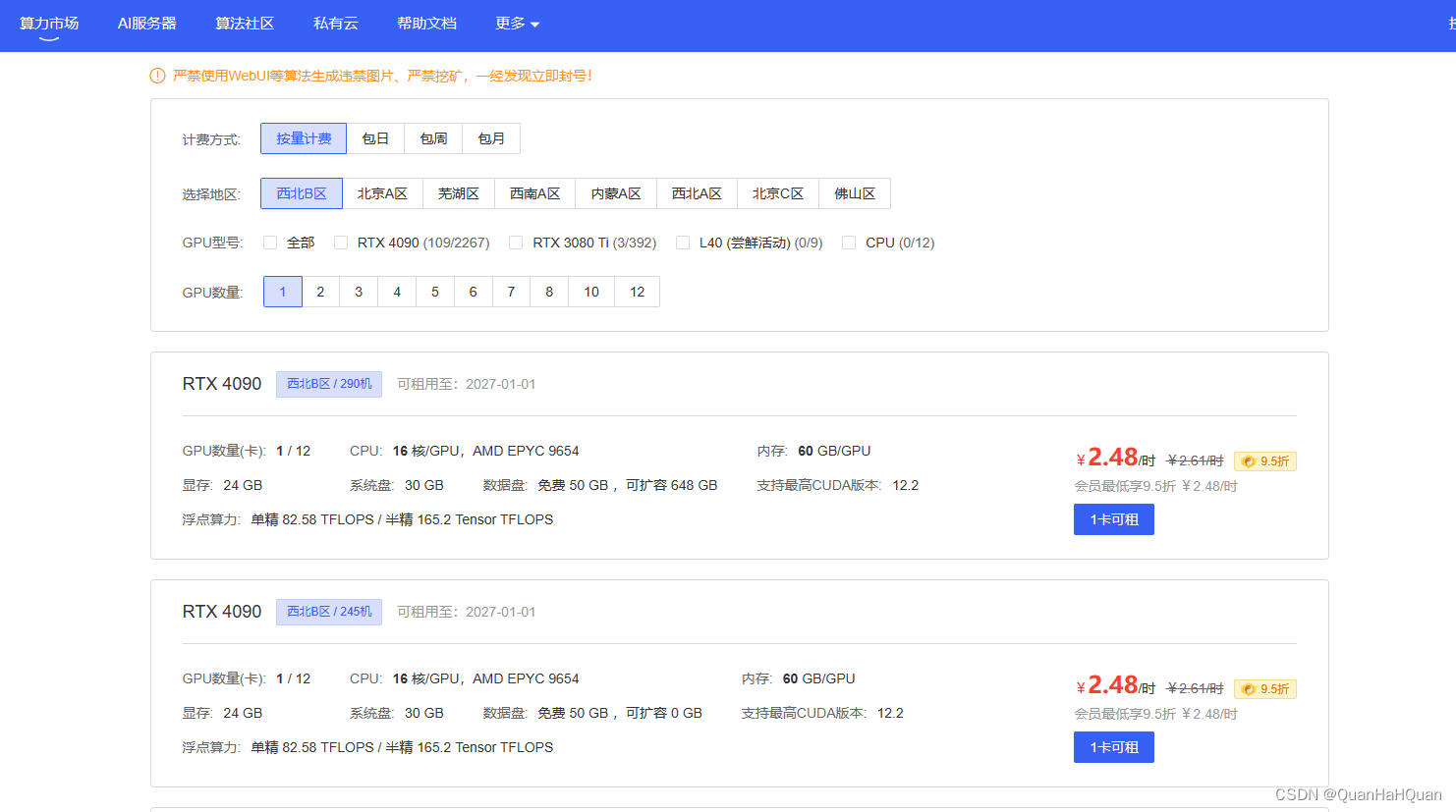Image resolution: width=1456 pixels, height=812 pixels.
Task: Click RTX 4090 title of 245机 card
Action: pos(222,612)
